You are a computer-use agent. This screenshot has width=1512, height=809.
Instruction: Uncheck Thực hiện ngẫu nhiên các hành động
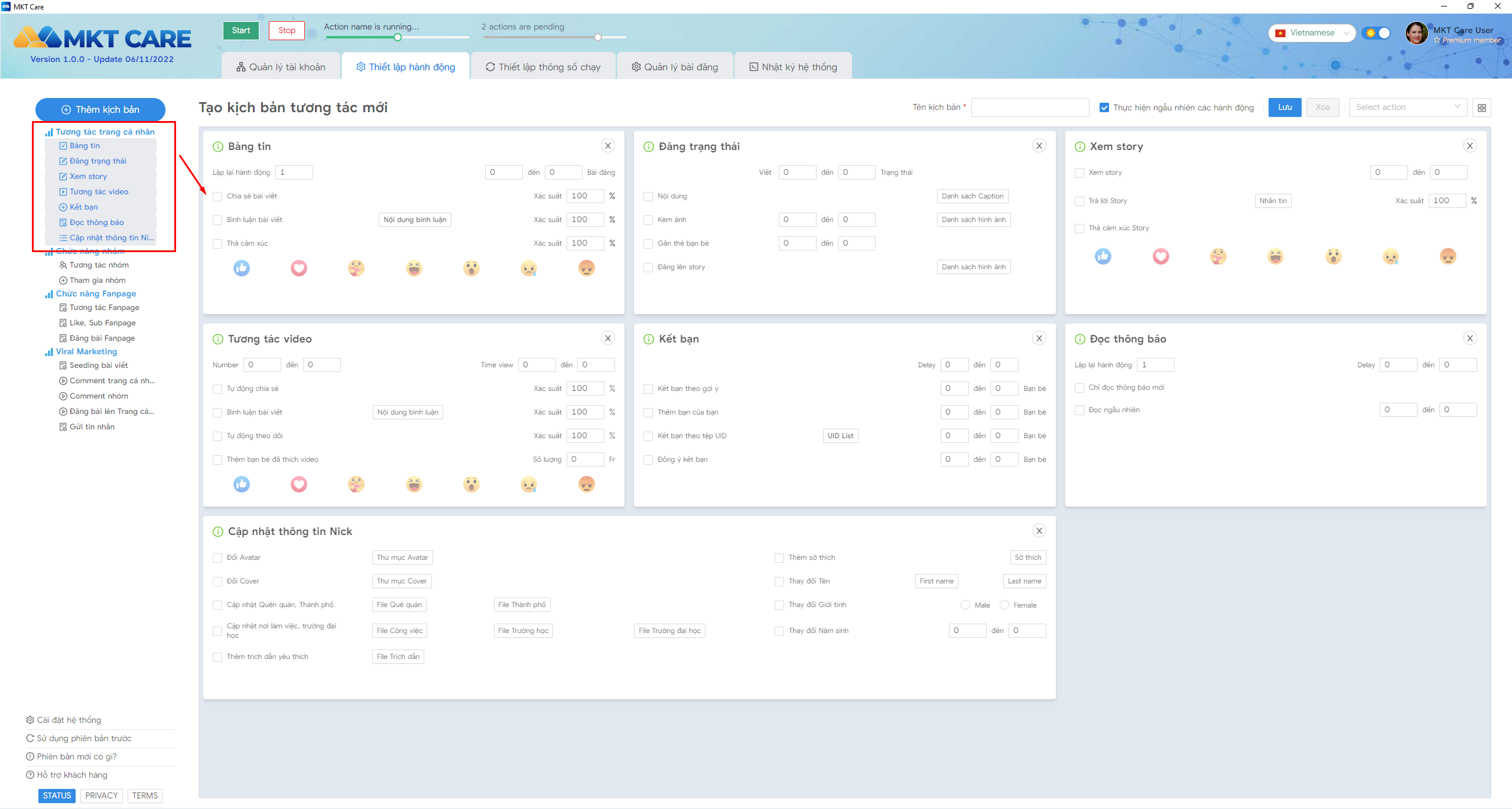[1104, 107]
